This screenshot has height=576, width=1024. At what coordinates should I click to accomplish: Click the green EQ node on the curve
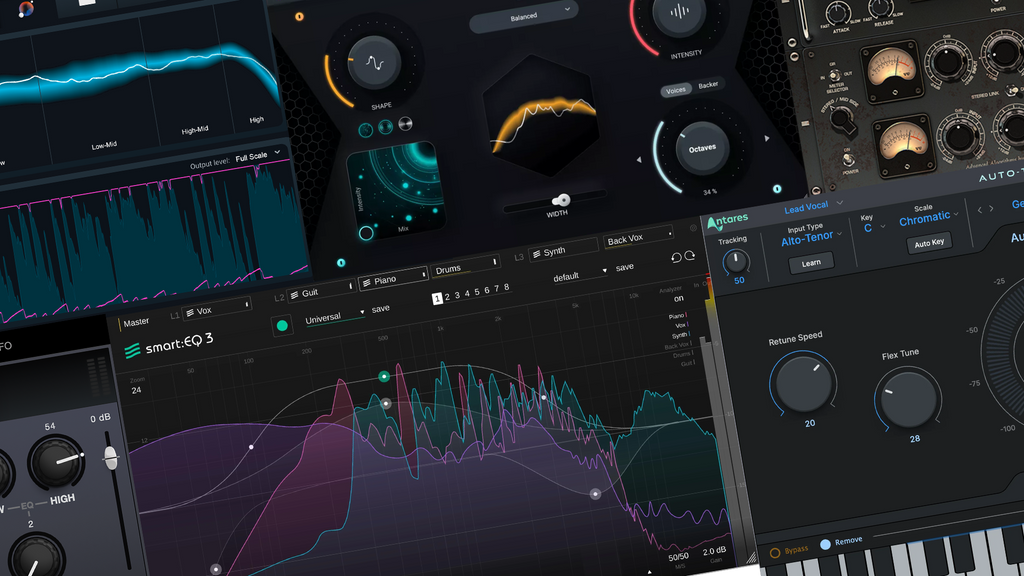point(384,376)
